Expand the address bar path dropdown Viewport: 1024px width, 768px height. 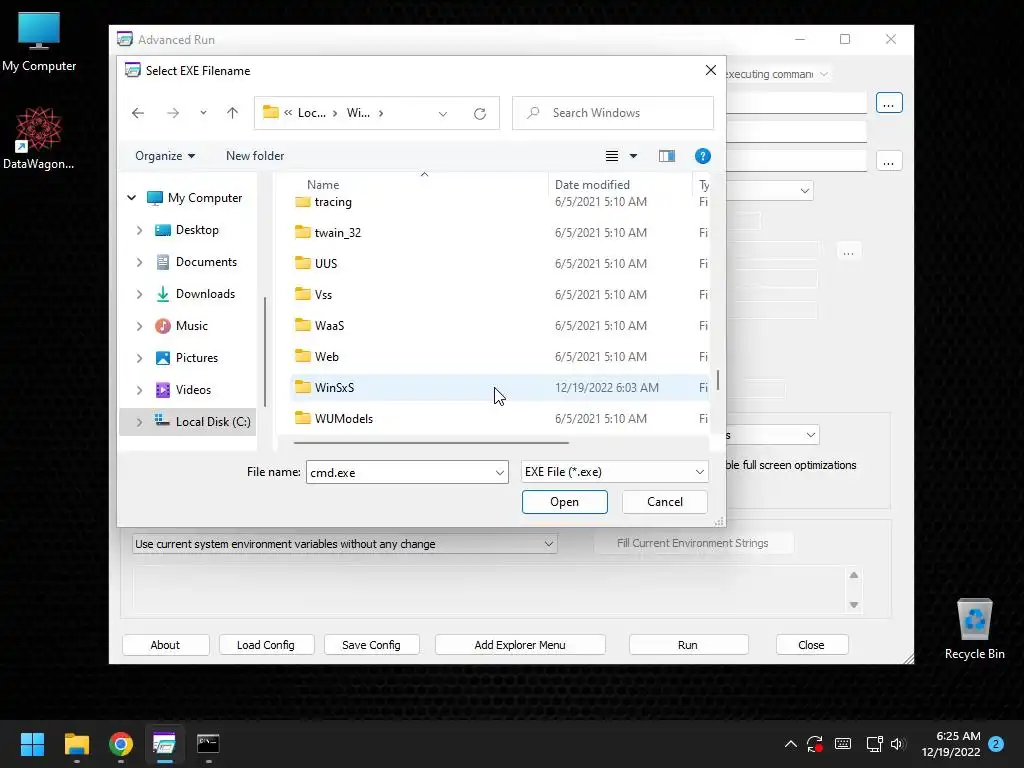(443, 114)
